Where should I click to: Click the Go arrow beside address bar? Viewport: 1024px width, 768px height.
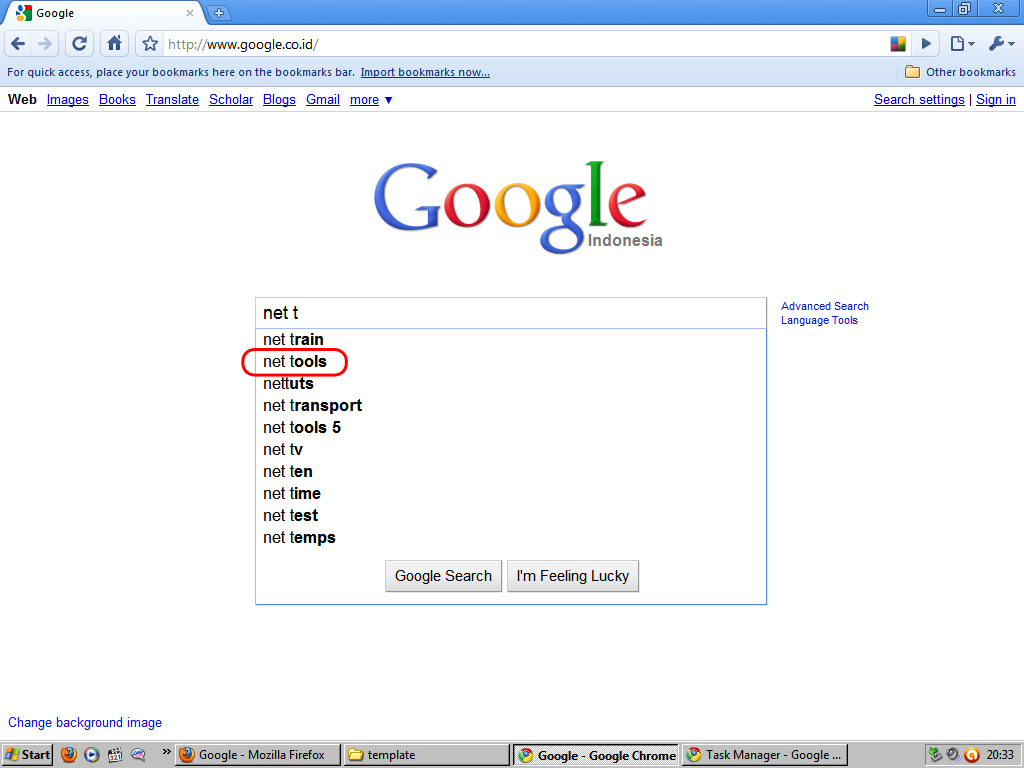pyautogui.click(x=926, y=44)
